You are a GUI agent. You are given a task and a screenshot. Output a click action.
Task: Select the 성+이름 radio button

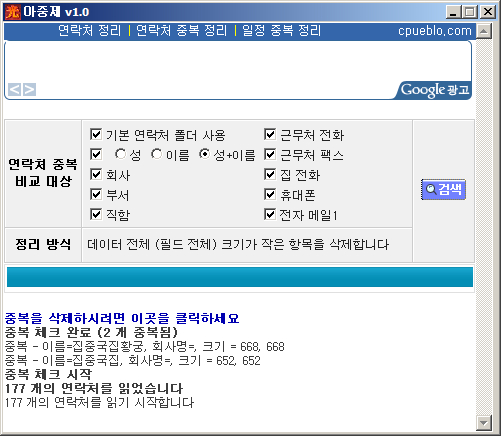(x=204, y=154)
